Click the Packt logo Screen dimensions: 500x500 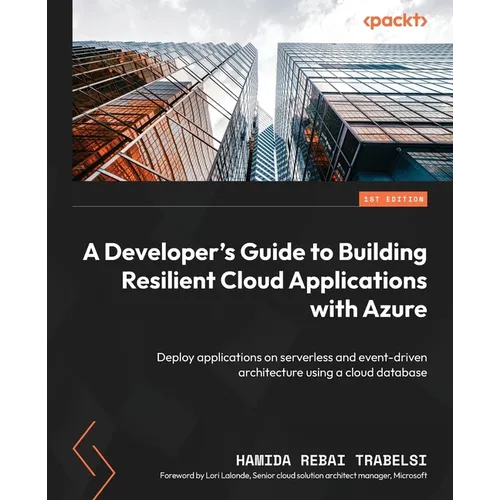[x=395, y=21]
